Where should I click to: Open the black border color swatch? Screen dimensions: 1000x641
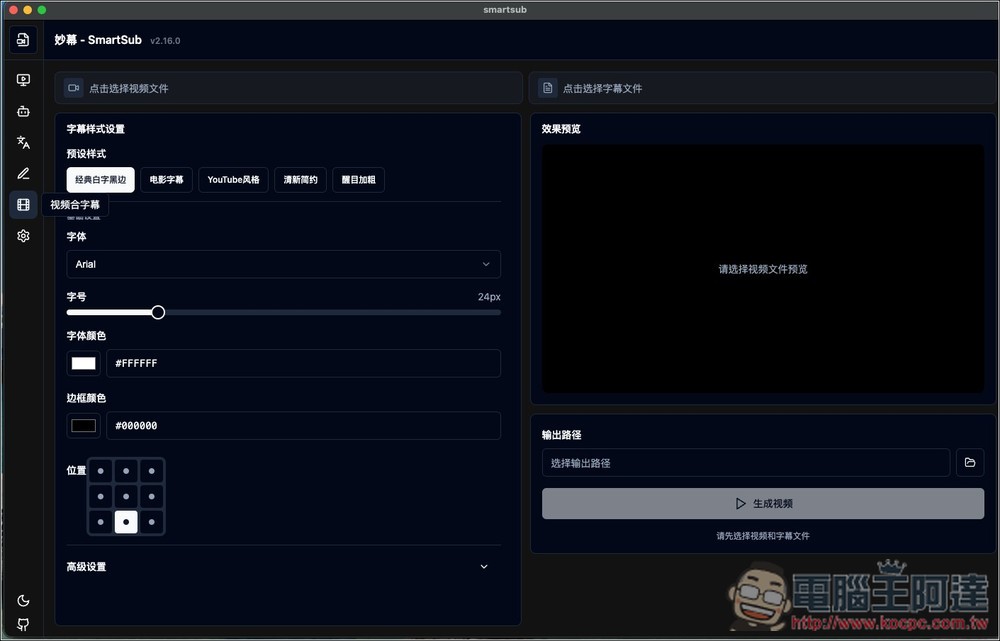coord(84,425)
